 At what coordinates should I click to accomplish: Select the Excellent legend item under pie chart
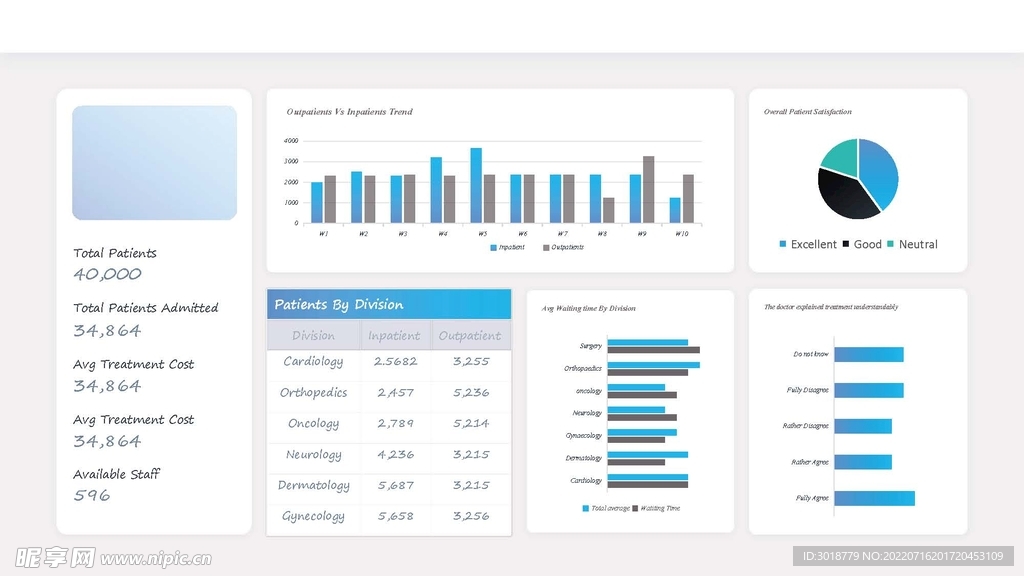point(808,244)
